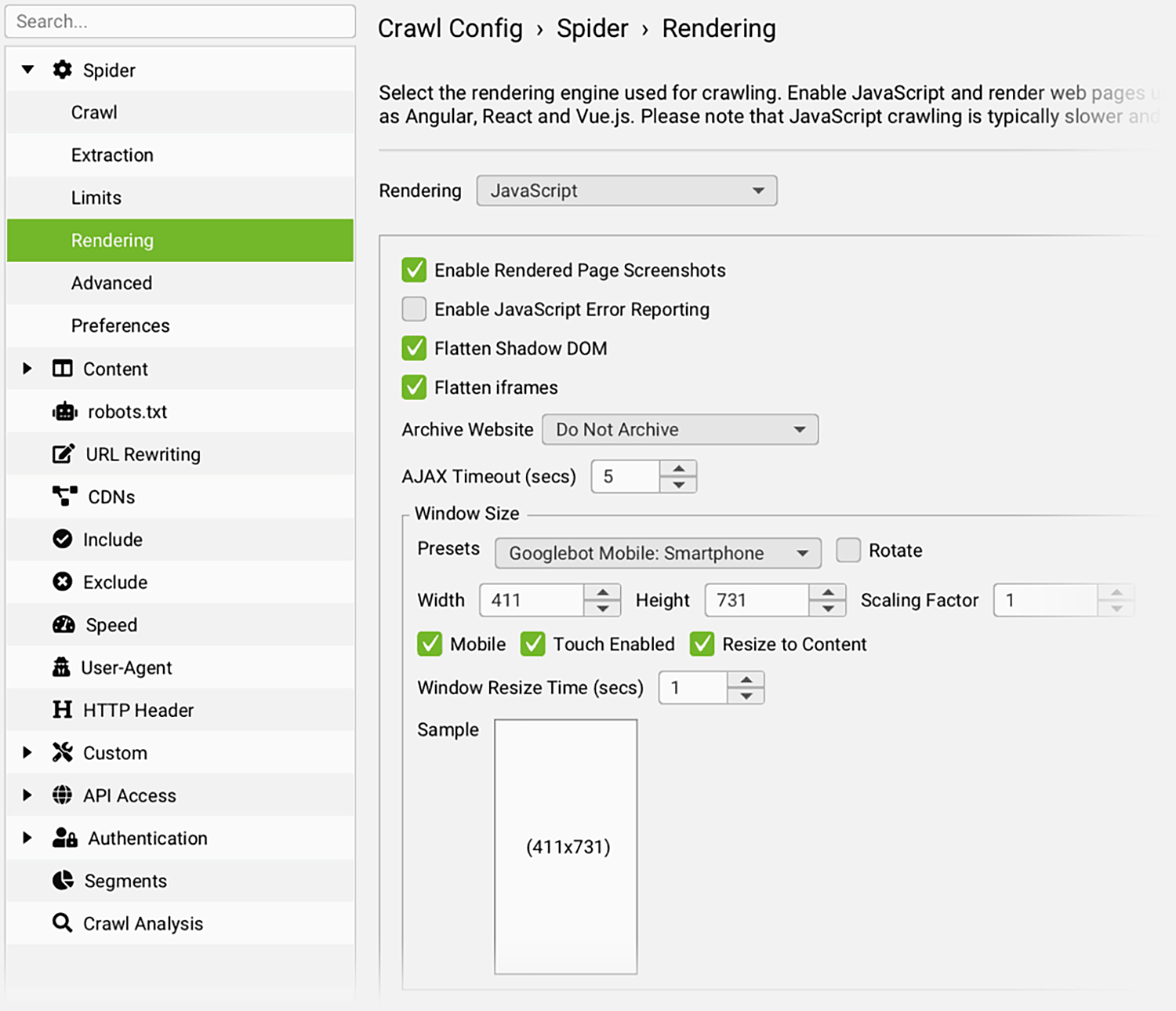Click the Exclude cross icon
This screenshot has width=1176, height=1011.
pyautogui.click(x=63, y=582)
